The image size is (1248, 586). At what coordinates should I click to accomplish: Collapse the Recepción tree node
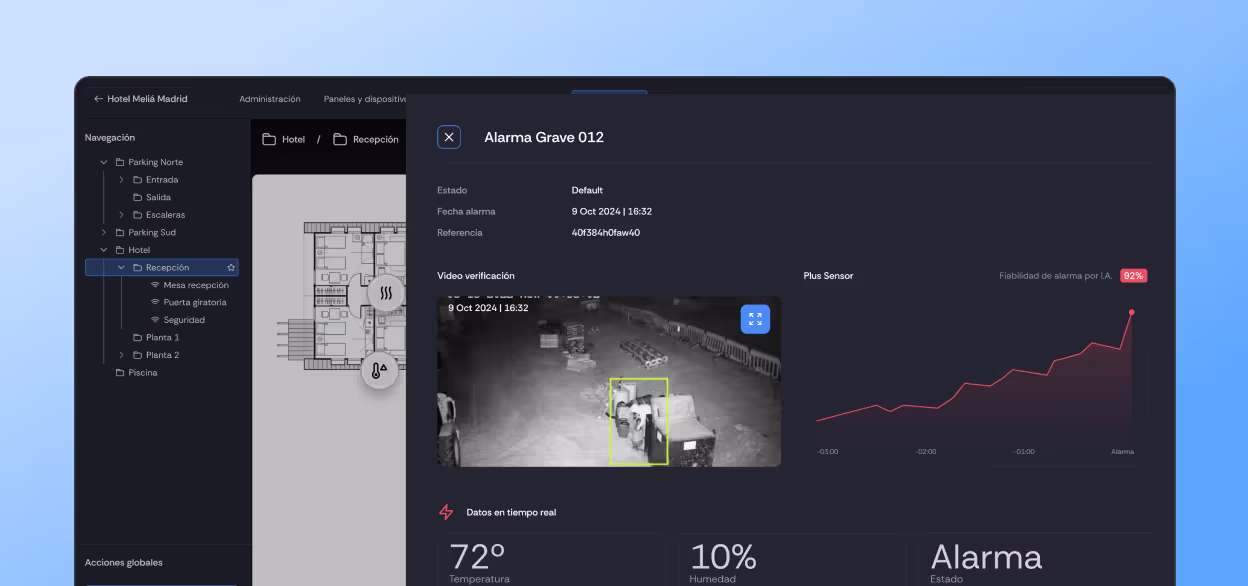click(x=122, y=268)
